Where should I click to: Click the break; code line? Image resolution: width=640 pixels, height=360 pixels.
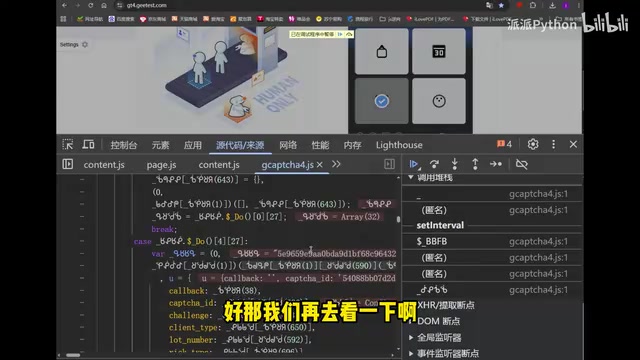pos(164,229)
